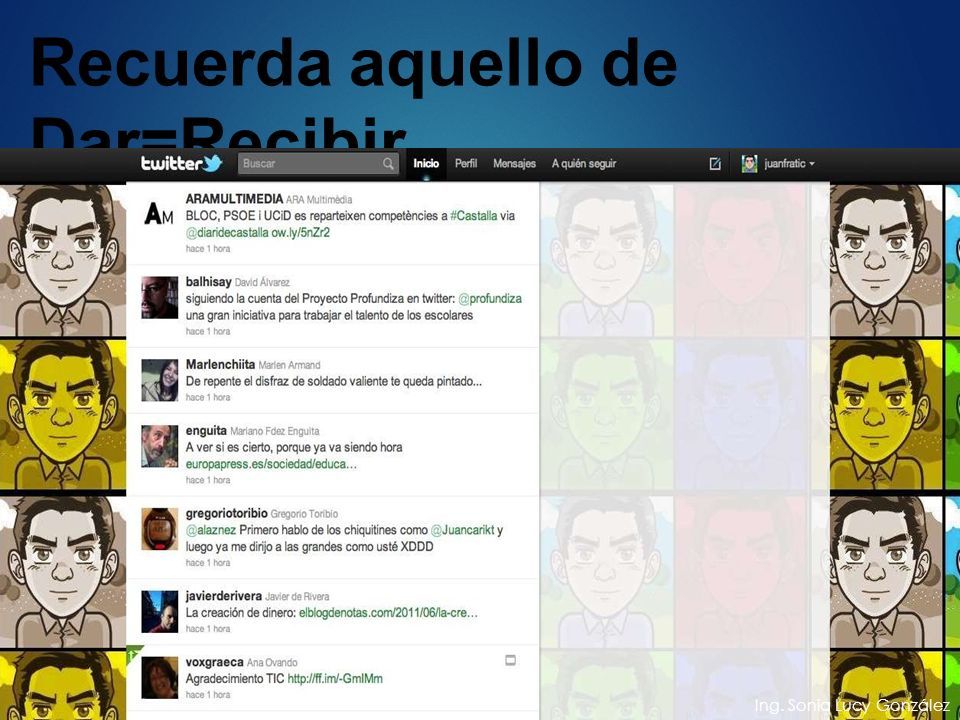Open the Perfil tab
Screen dimensions: 960x720
[466, 163]
